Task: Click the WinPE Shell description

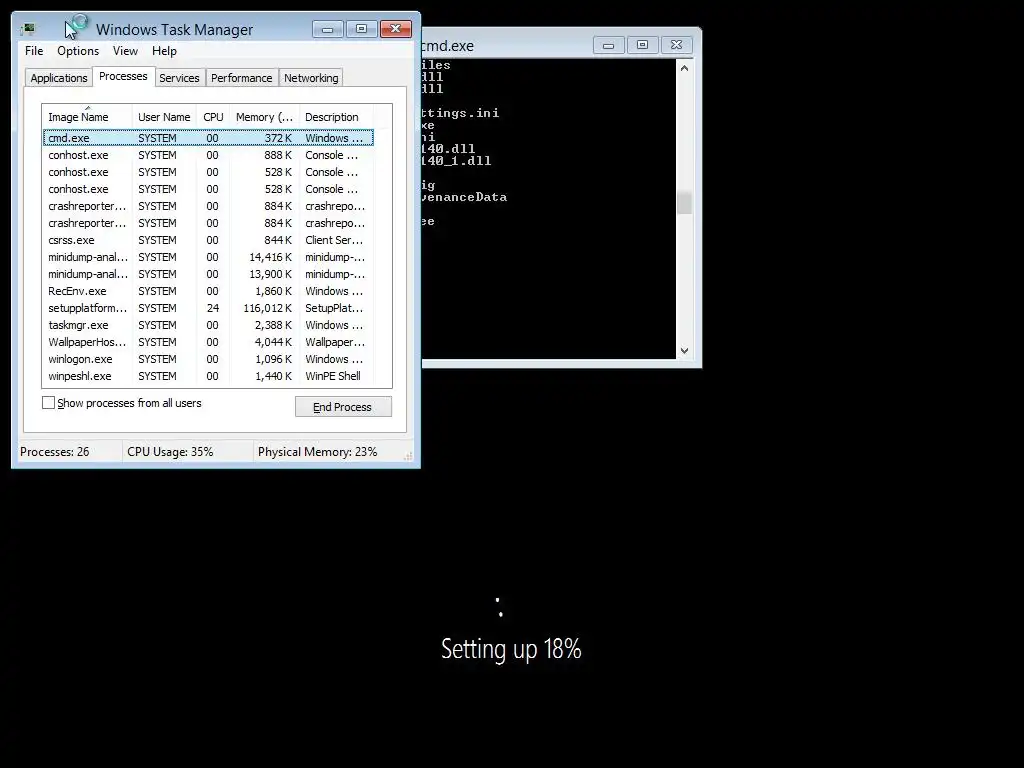Action: pos(333,376)
